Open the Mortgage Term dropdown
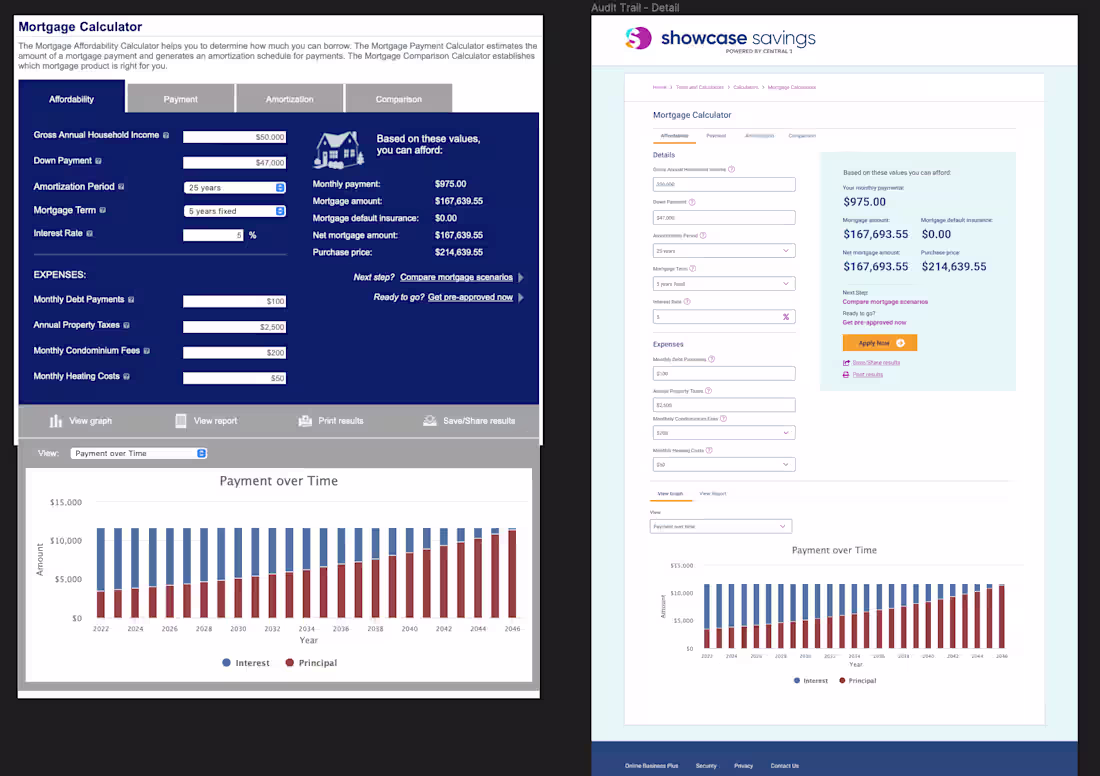The width and height of the screenshot is (1100, 776). tap(234, 212)
